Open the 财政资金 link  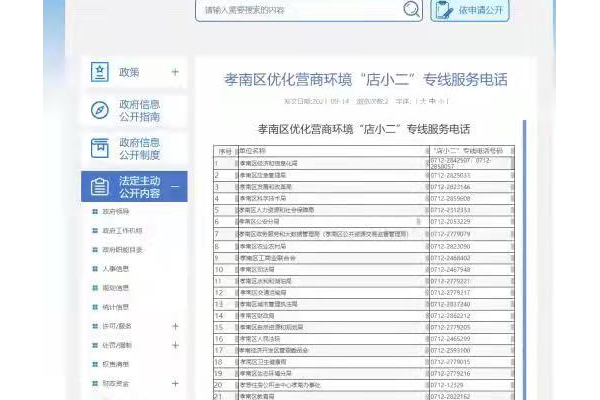[x=116, y=384]
